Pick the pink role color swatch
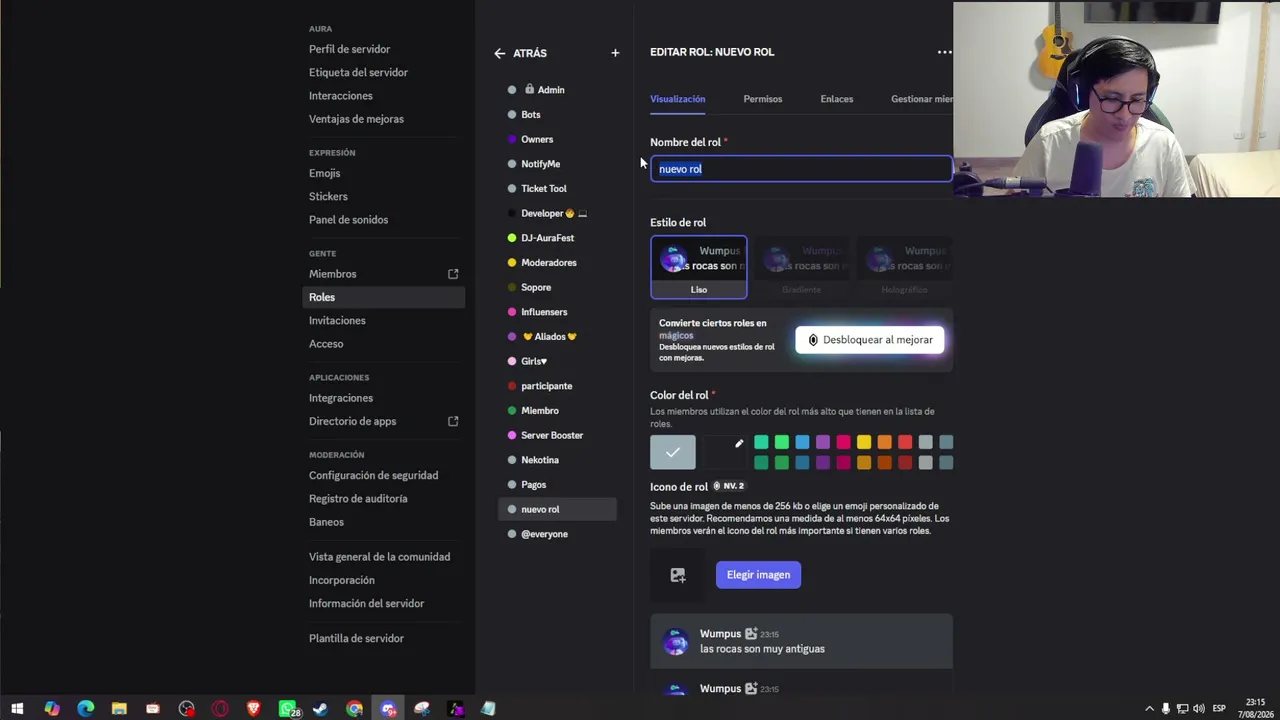The height and width of the screenshot is (720, 1280). click(843, 442)
